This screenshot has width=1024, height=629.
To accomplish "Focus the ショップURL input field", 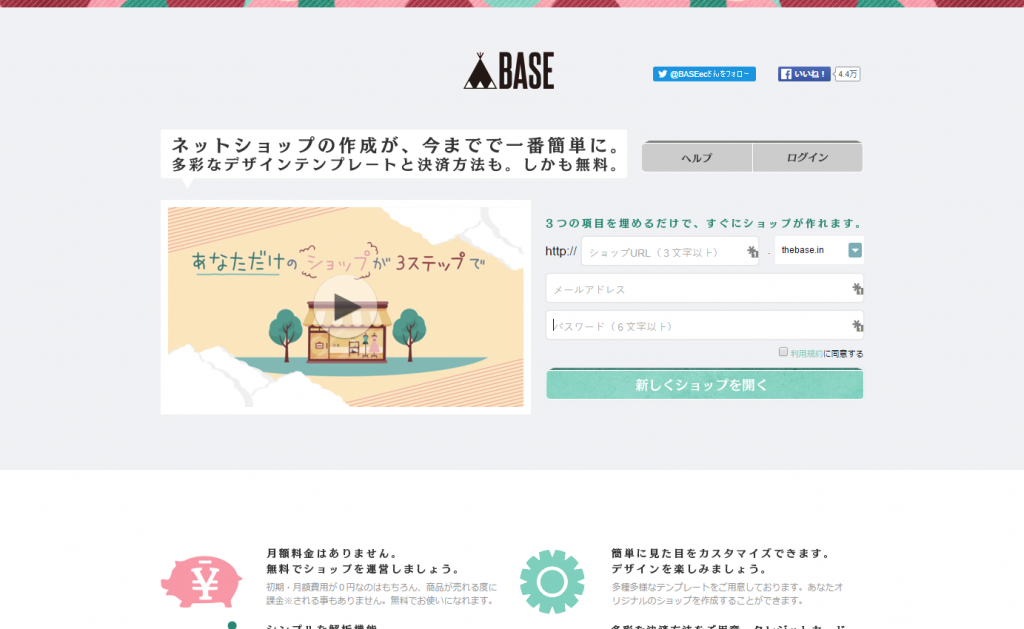I will click(670, 251).
